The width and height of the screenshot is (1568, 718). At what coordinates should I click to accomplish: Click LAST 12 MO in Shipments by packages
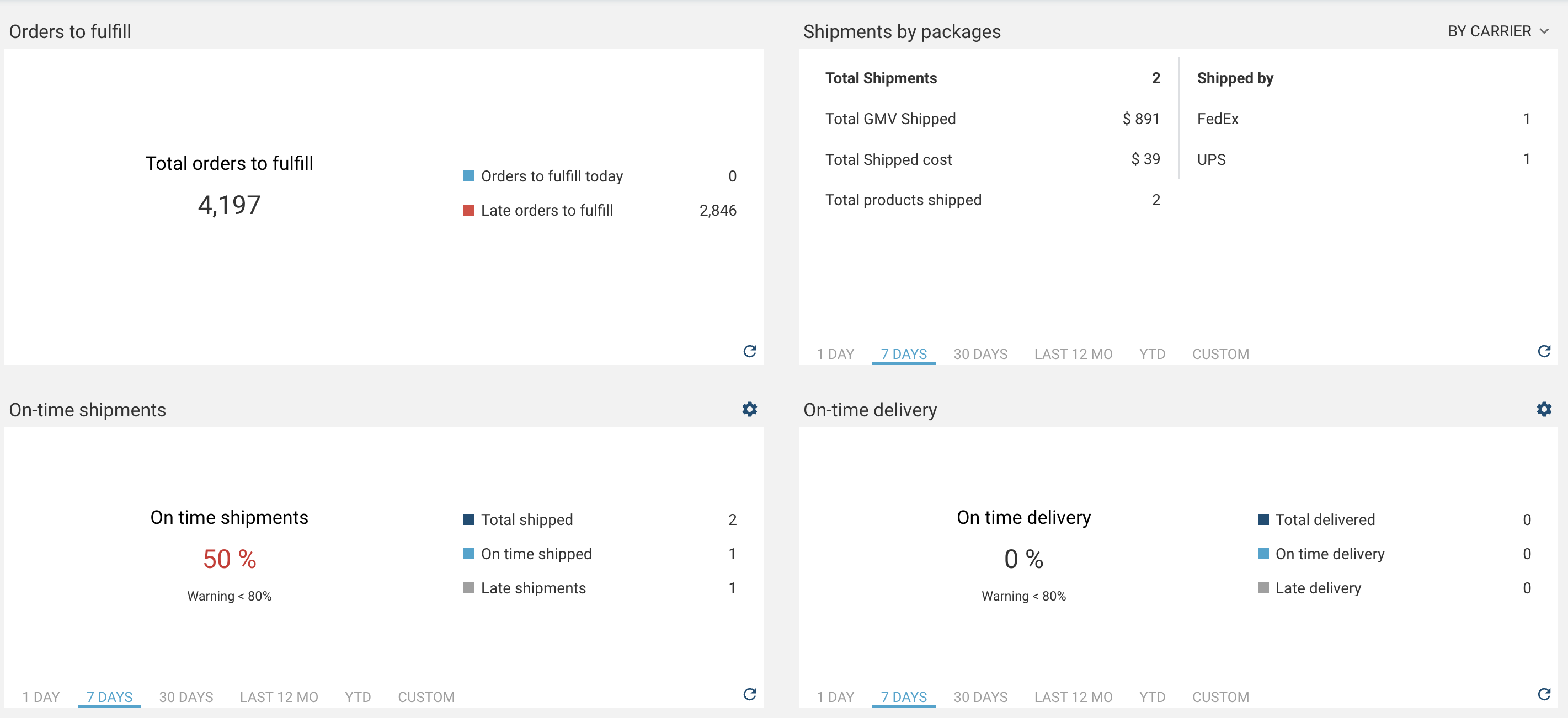[1073, 353]
